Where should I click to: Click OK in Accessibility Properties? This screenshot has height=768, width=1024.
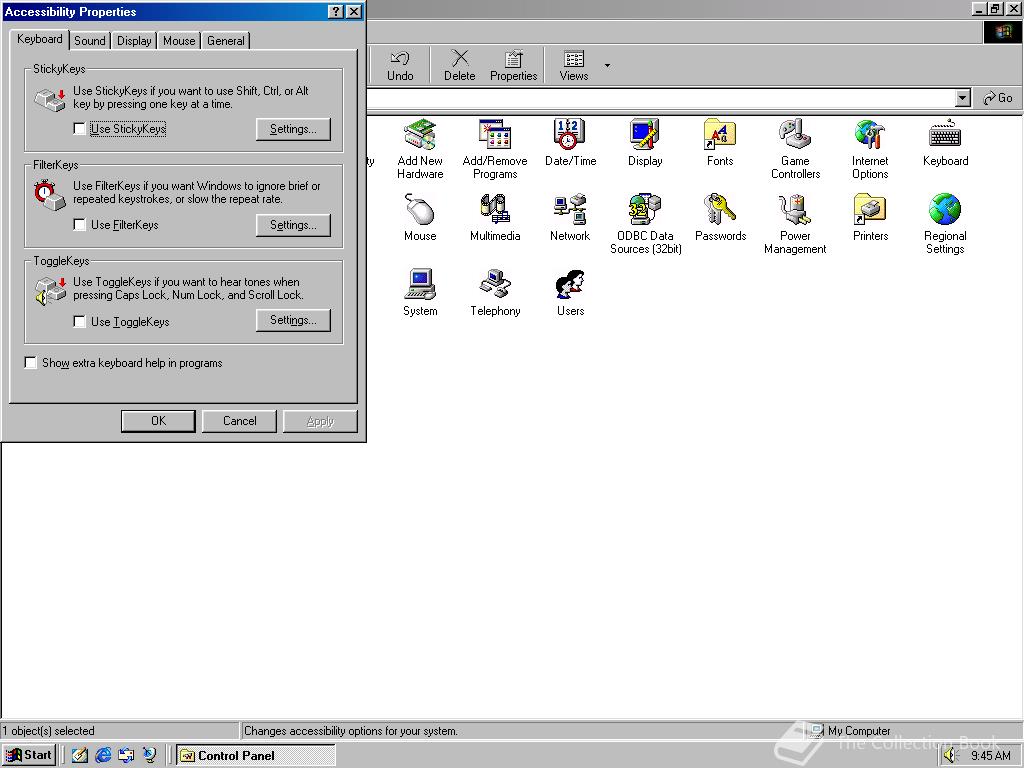pos(158,421)
